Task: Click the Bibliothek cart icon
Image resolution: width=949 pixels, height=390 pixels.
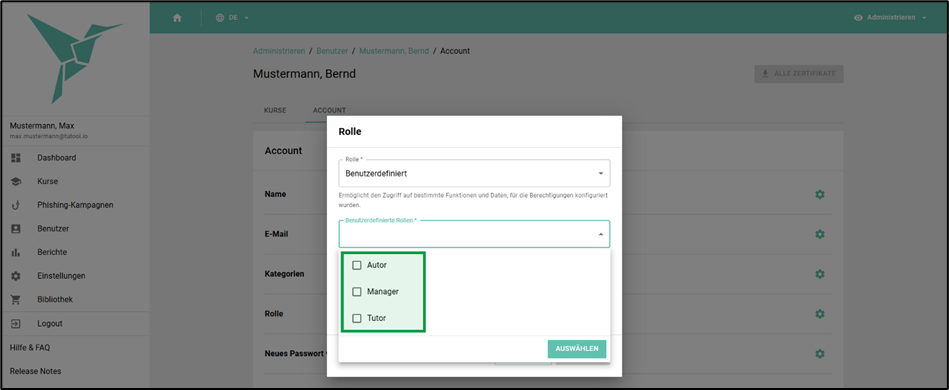Action: click(16, 300)
